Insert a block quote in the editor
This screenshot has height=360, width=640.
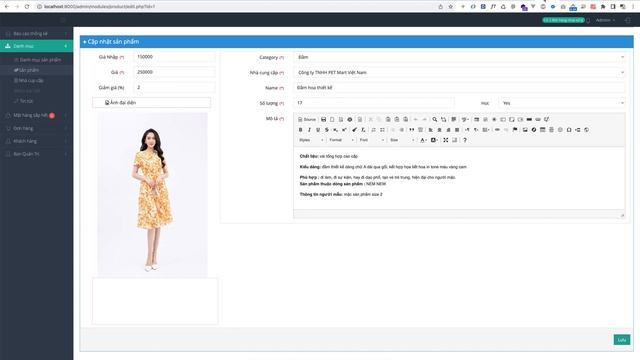pyautogui.click(x=411, y=130)
